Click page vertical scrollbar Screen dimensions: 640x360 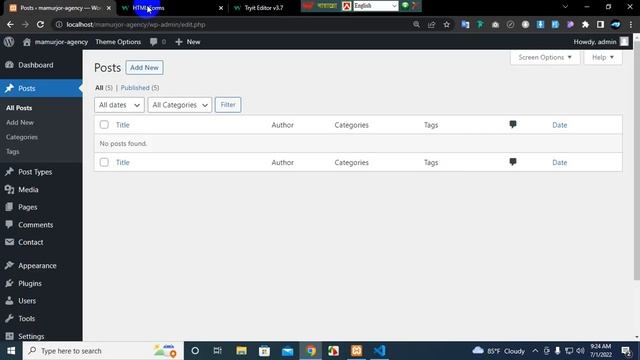[637, 160]
